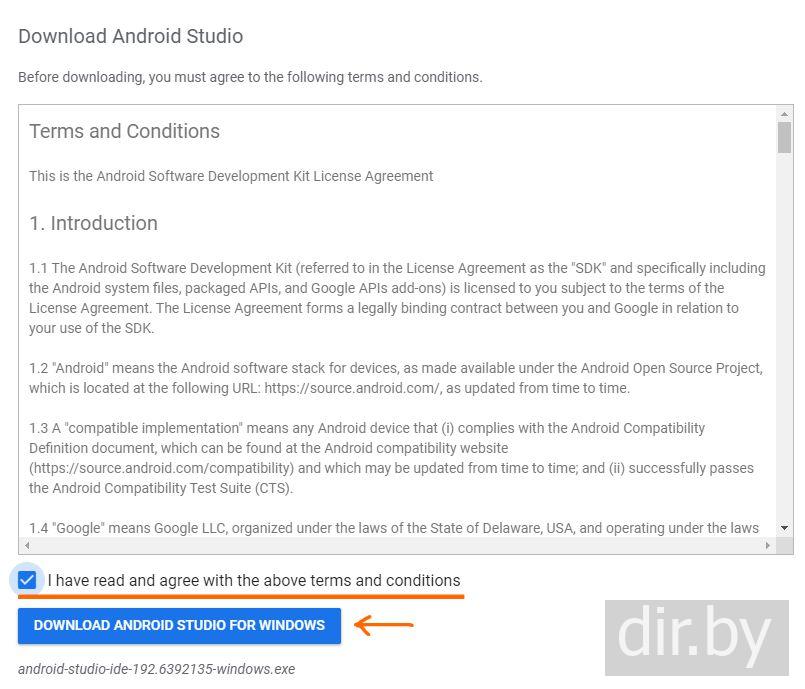Screen dimensions: 805x689
Task: Click the terms box scroll-down arrow
Action: 784,527
